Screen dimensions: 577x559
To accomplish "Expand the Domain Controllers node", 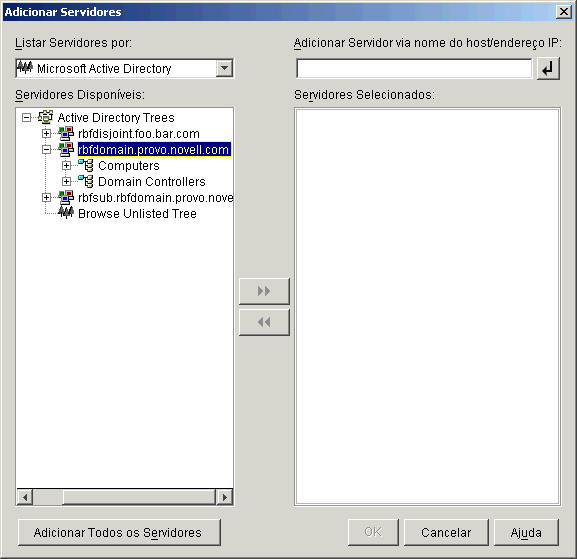I will [x=66, y=181].
